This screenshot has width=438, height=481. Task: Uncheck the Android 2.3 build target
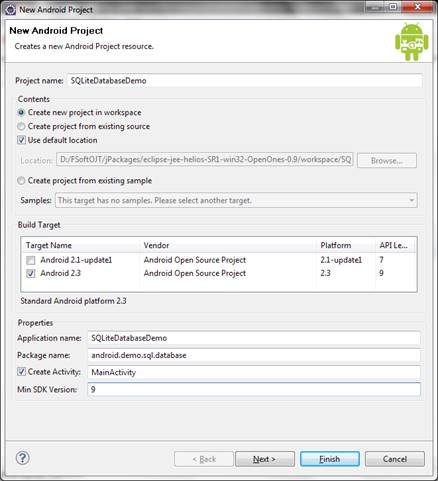point(31,273)
